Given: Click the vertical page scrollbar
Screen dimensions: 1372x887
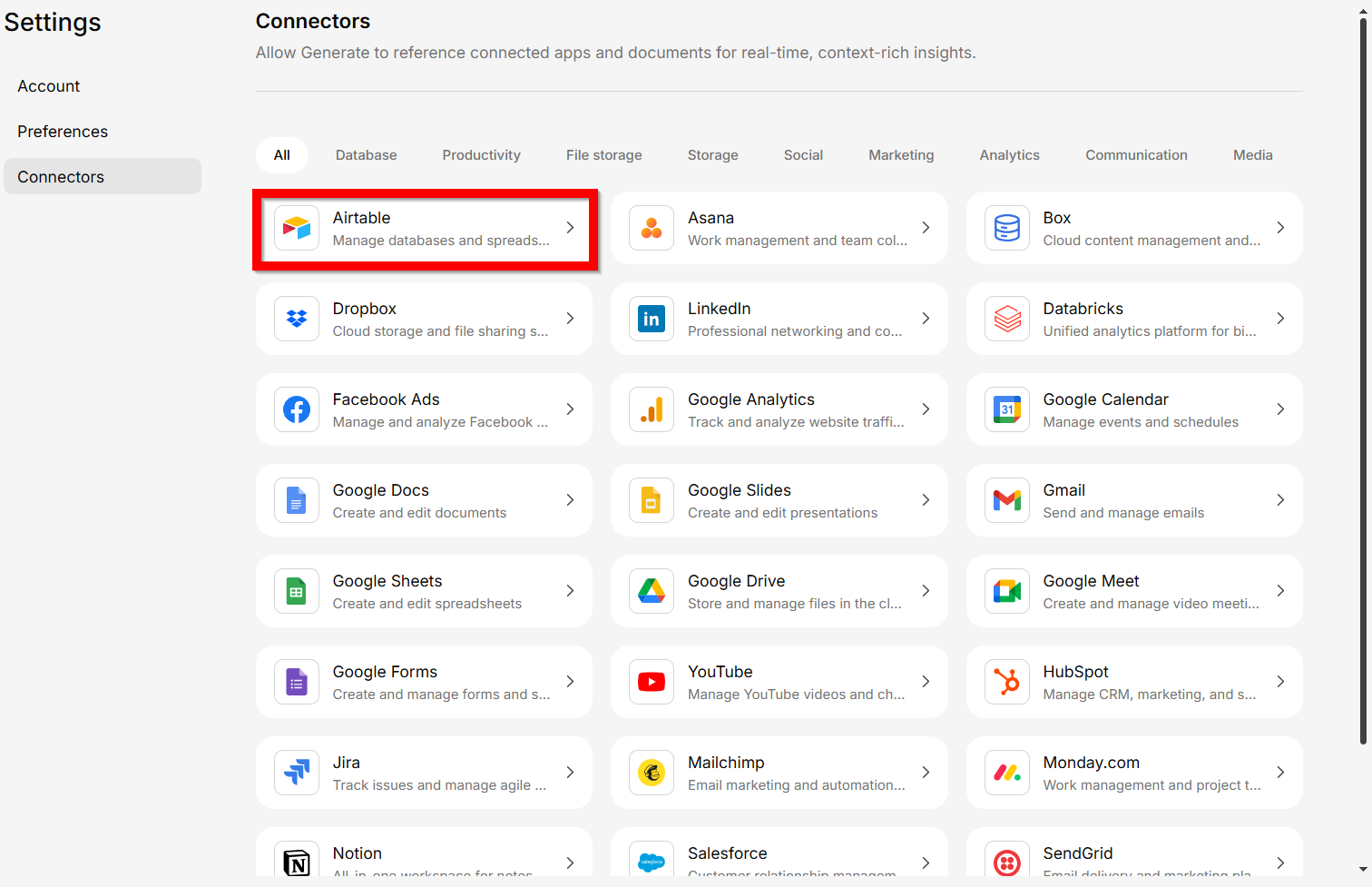Looking at the screenshot, I should click(x=1363, y=381).
